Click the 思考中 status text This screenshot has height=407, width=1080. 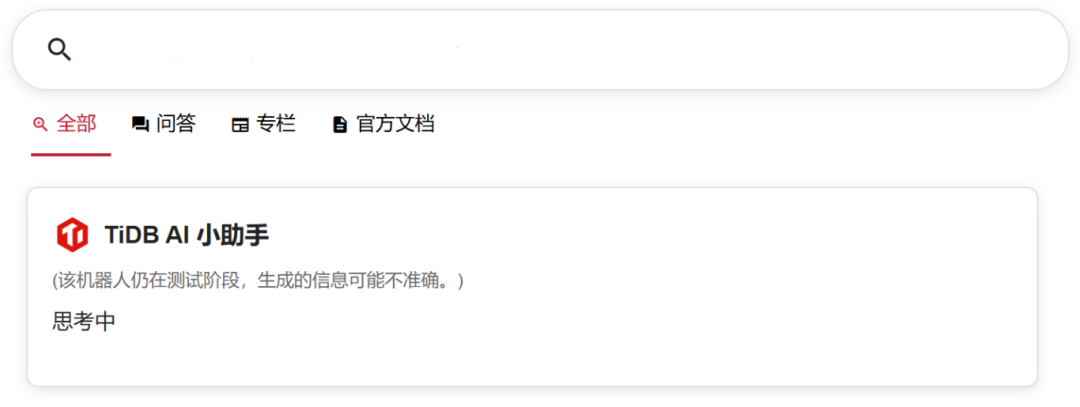[x=84, y=322]
